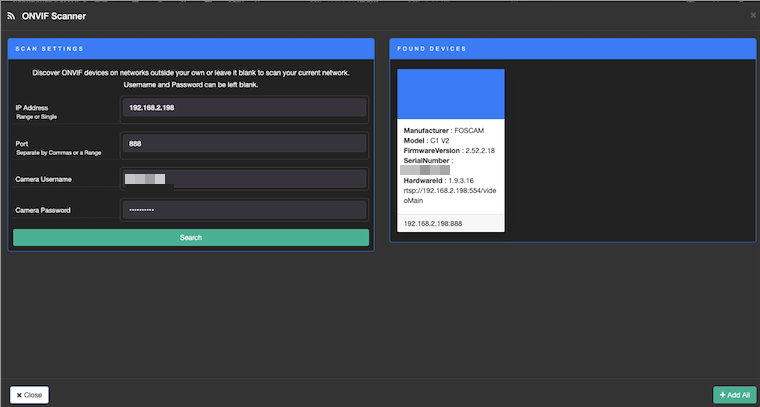760x407 pixels.
Task: Click into the Port field showing 888
Action: [x=244, y=144]
